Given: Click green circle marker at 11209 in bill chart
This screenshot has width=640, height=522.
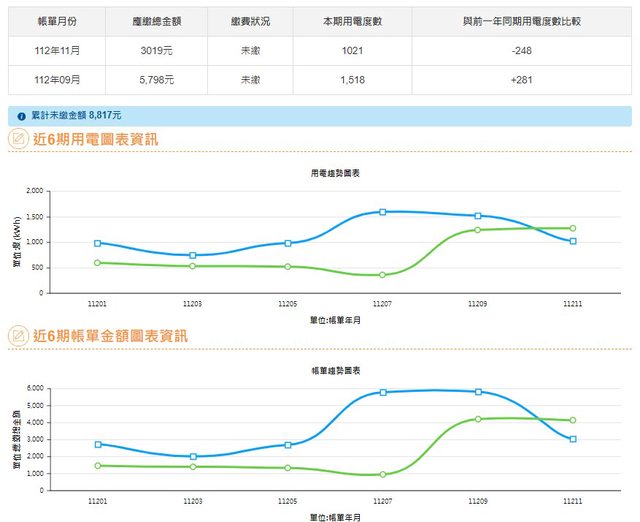Looking at the screenshot, I should [x=478, y=419].
